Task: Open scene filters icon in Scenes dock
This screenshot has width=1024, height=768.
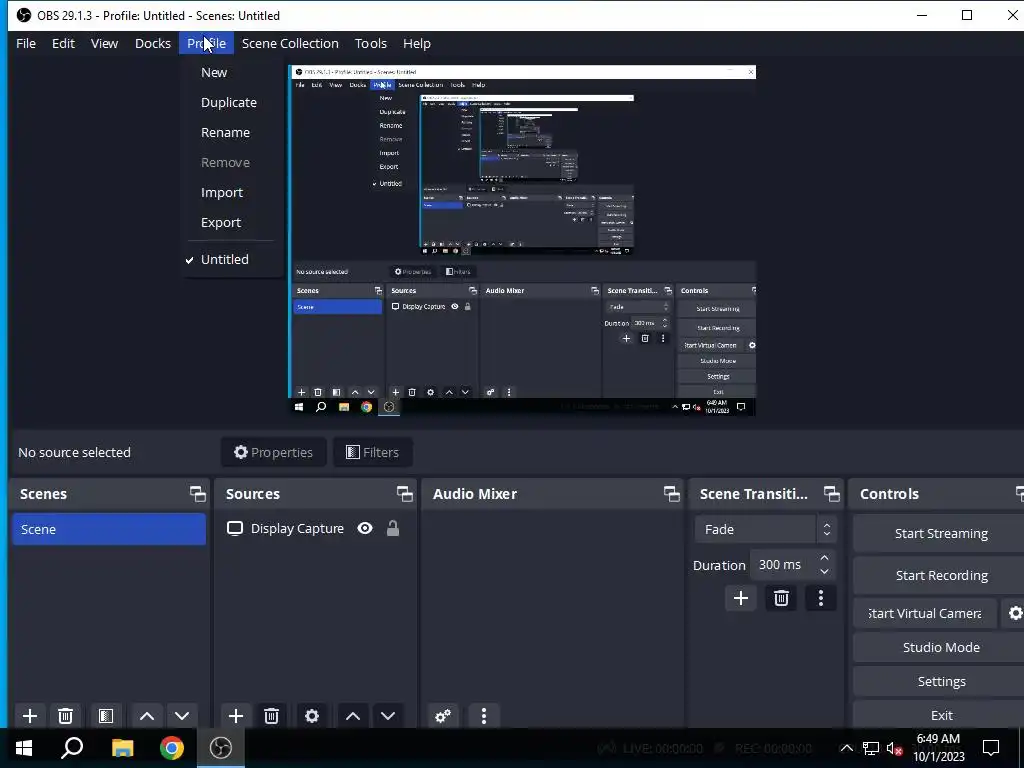Action: [x=106, y=716]
